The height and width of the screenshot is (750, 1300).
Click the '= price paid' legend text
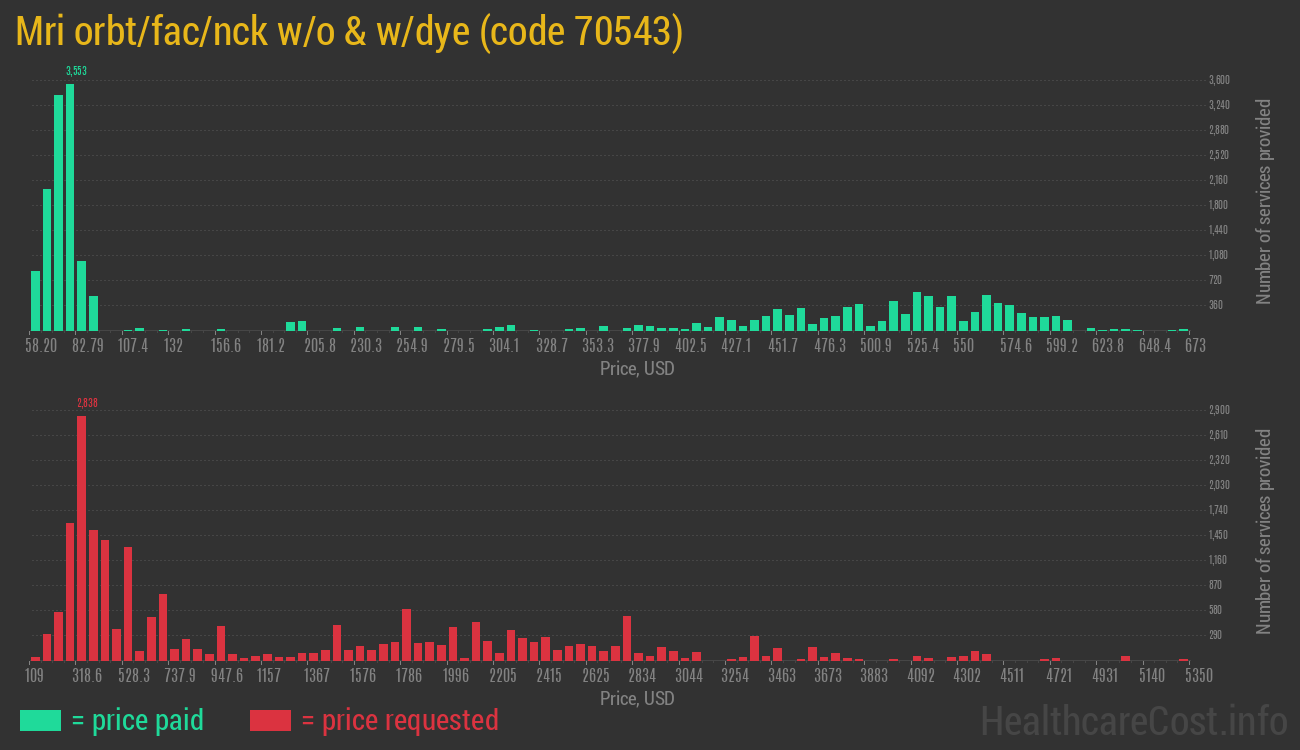(x=137, y=720)
